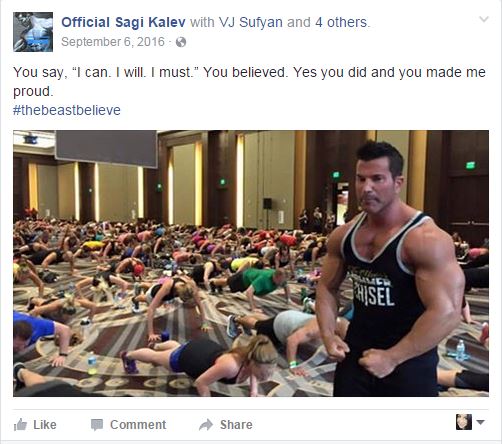Click the thumbs-up Like icon

tap(20, 424)
